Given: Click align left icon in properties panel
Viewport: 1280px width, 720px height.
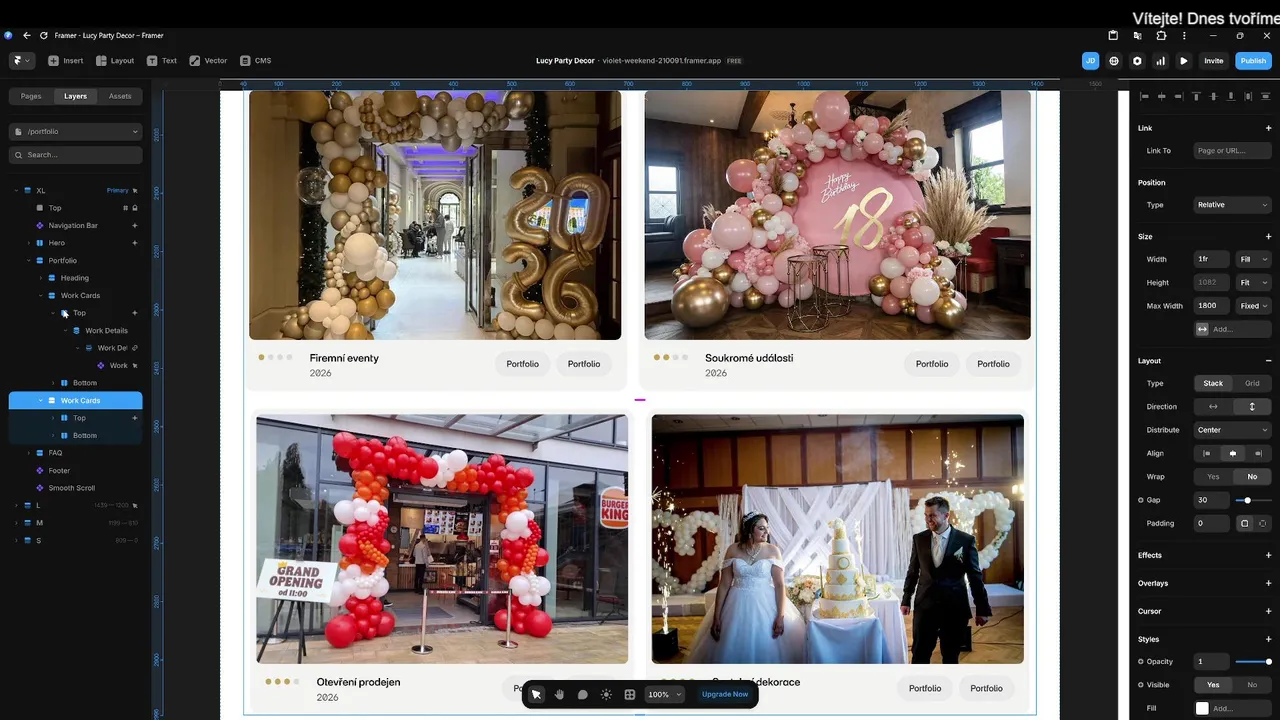Looking at the screenshot, I should [1145, 96].
